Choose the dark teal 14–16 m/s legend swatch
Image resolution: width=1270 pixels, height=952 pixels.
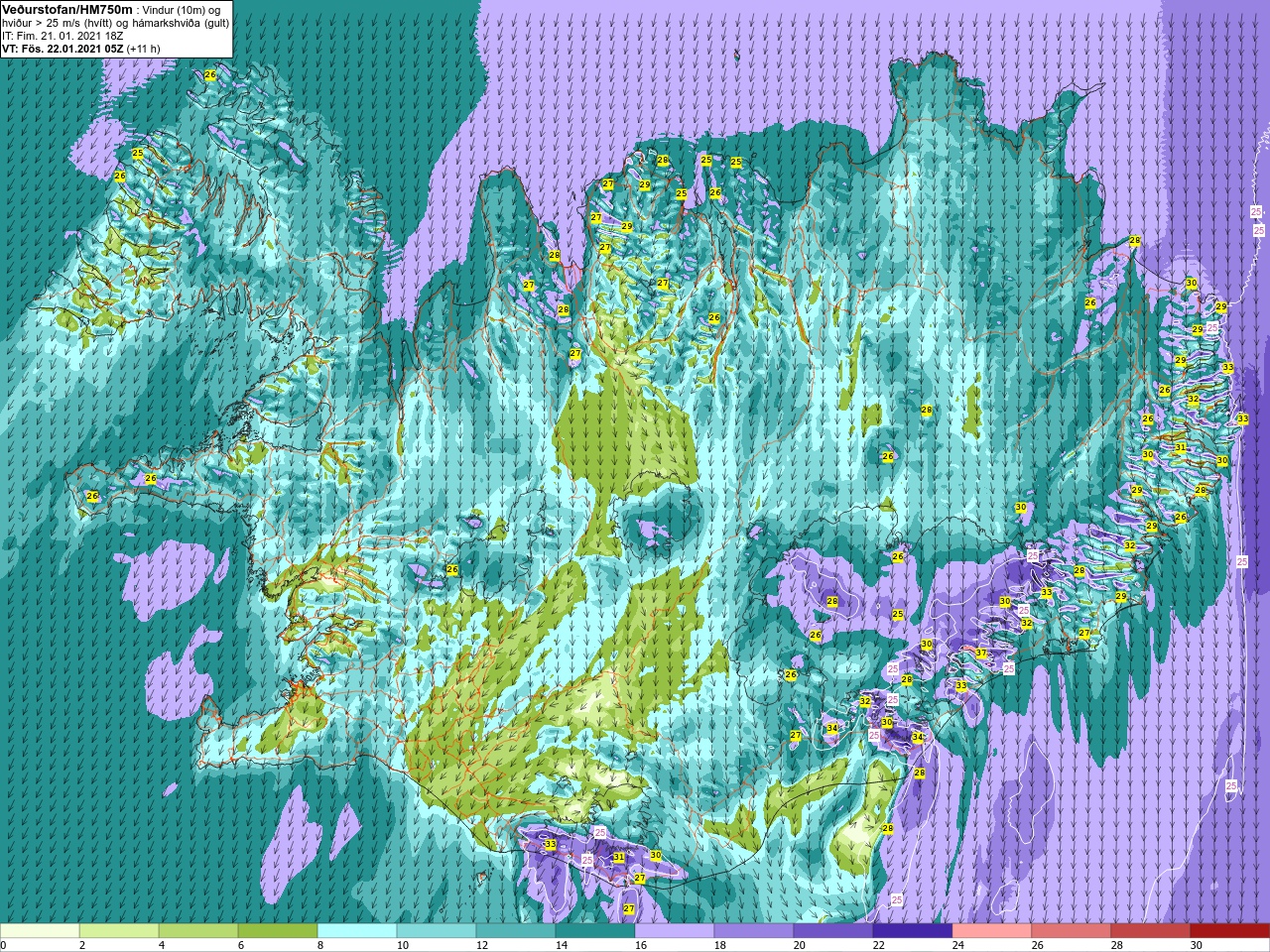[x=595, y=931]
